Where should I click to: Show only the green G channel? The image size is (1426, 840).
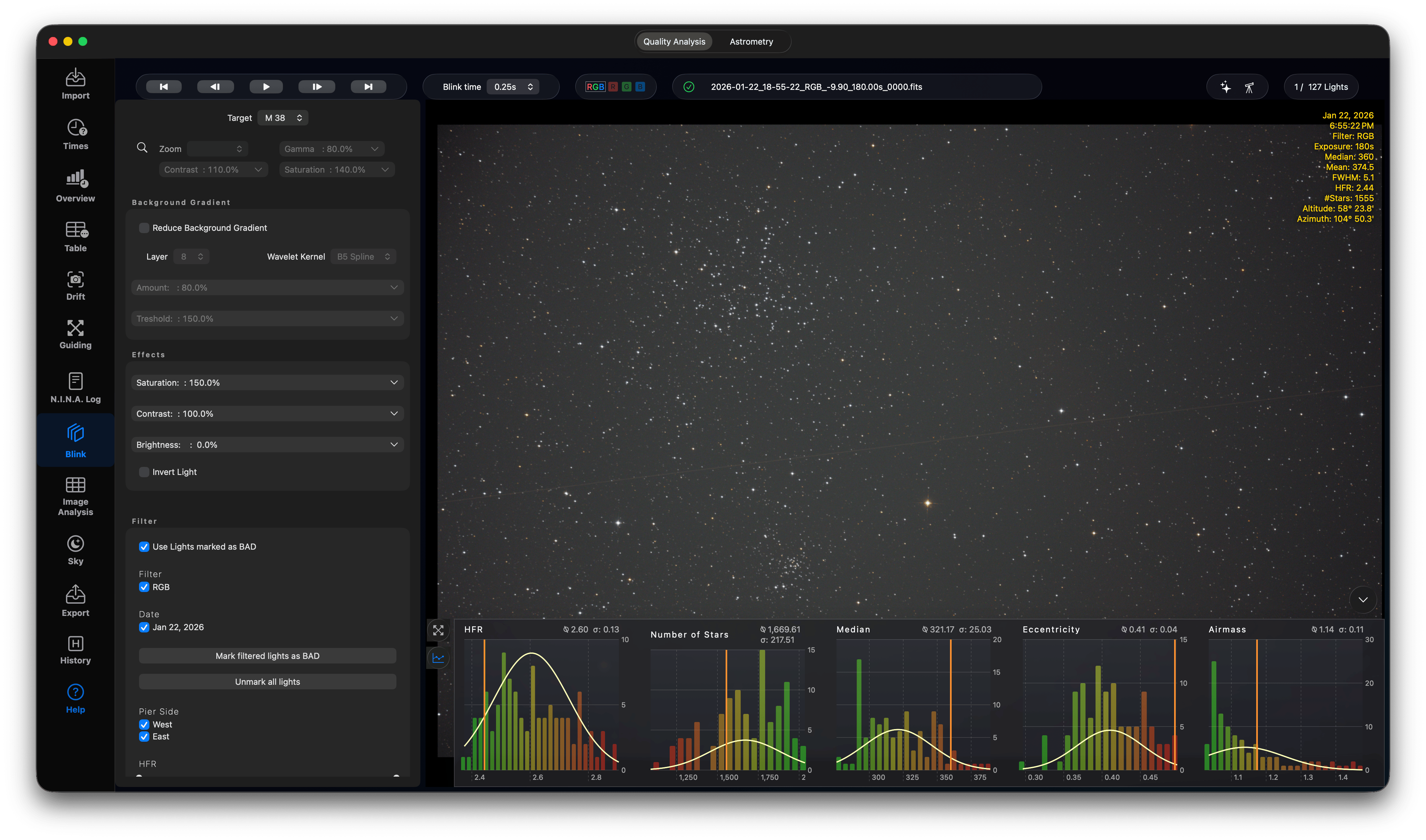coord(626,87)
